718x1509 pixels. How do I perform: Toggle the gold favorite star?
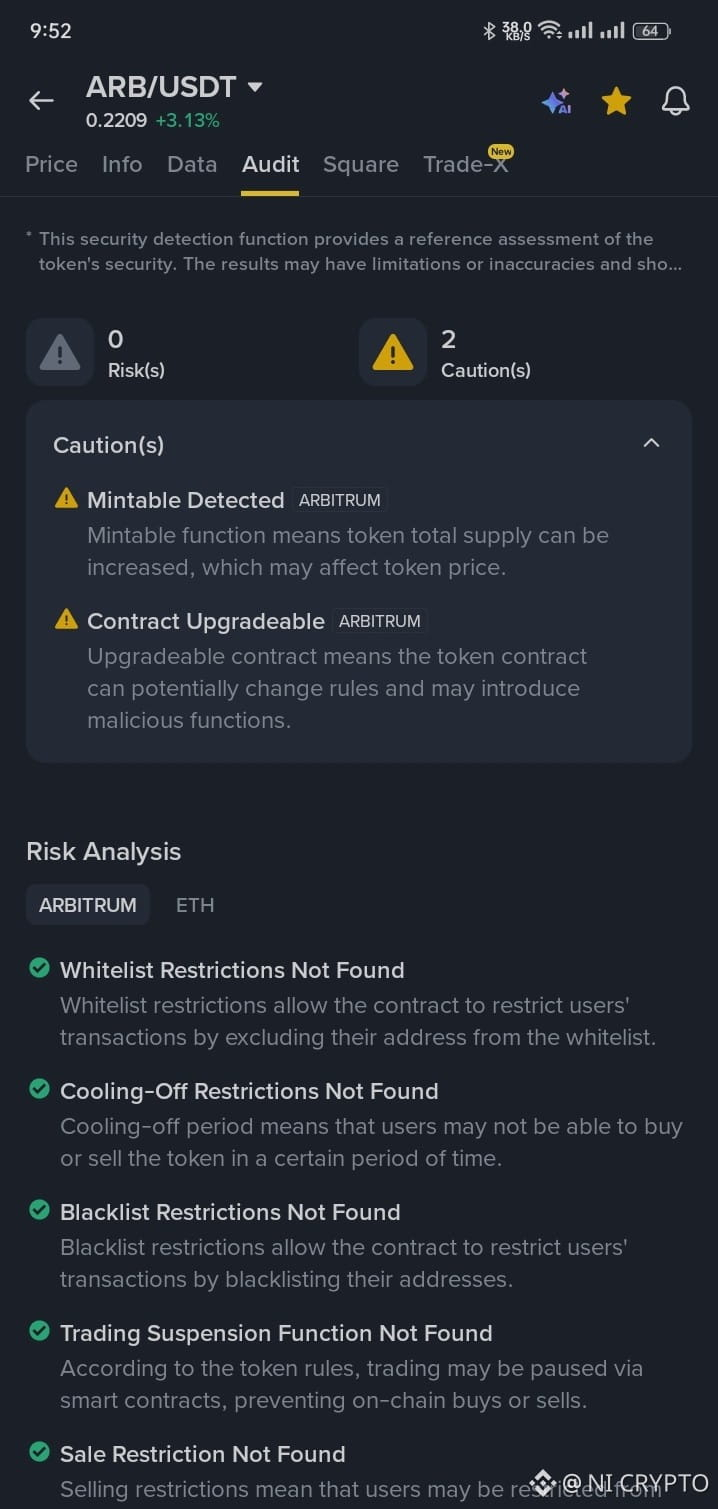tap(616, 100)
